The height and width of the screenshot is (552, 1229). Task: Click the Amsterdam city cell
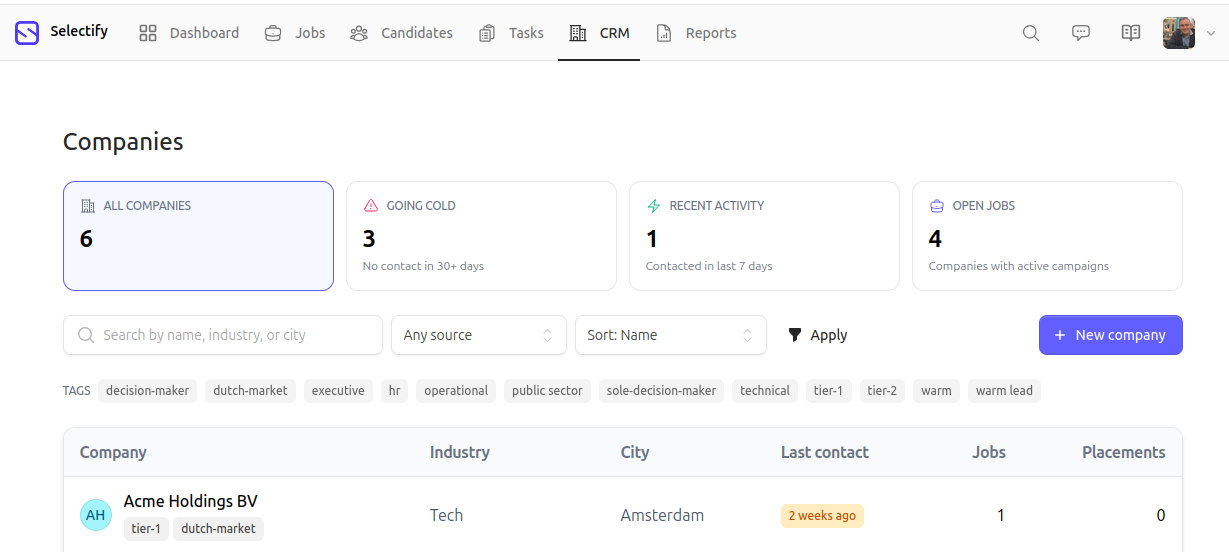click(x=662, y=516)
